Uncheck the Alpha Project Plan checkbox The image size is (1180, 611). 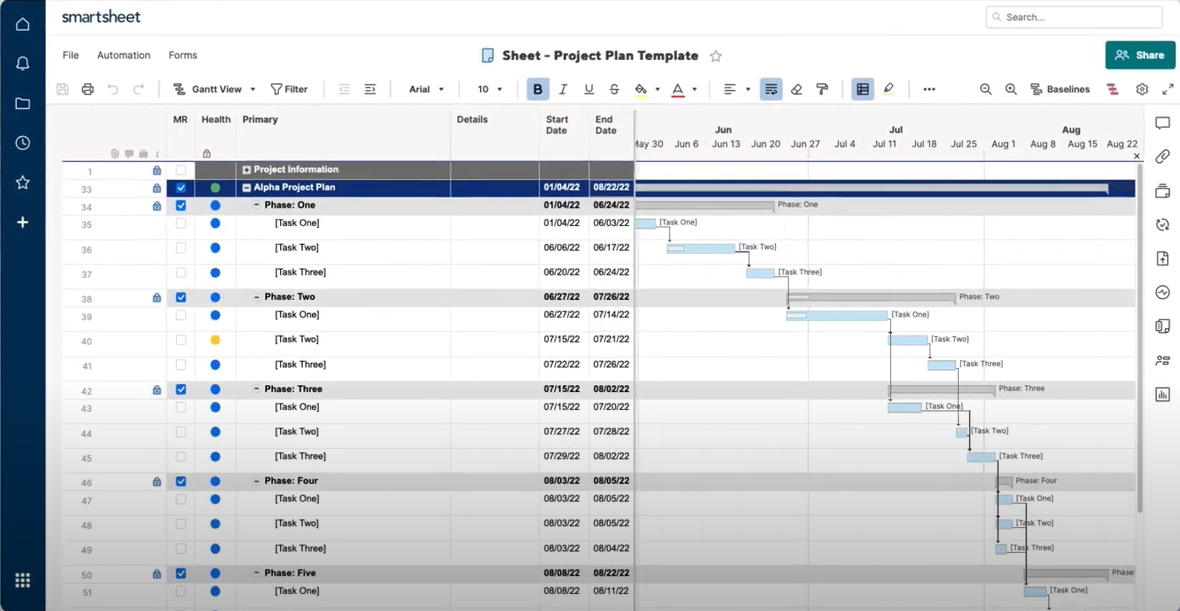tap(180, 187)
